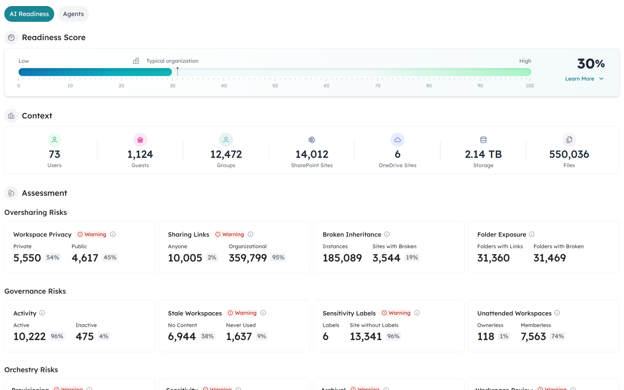Screen dimensions: 624x390
Task: Click Ownerless workspaces count 118
Action: 486,337
